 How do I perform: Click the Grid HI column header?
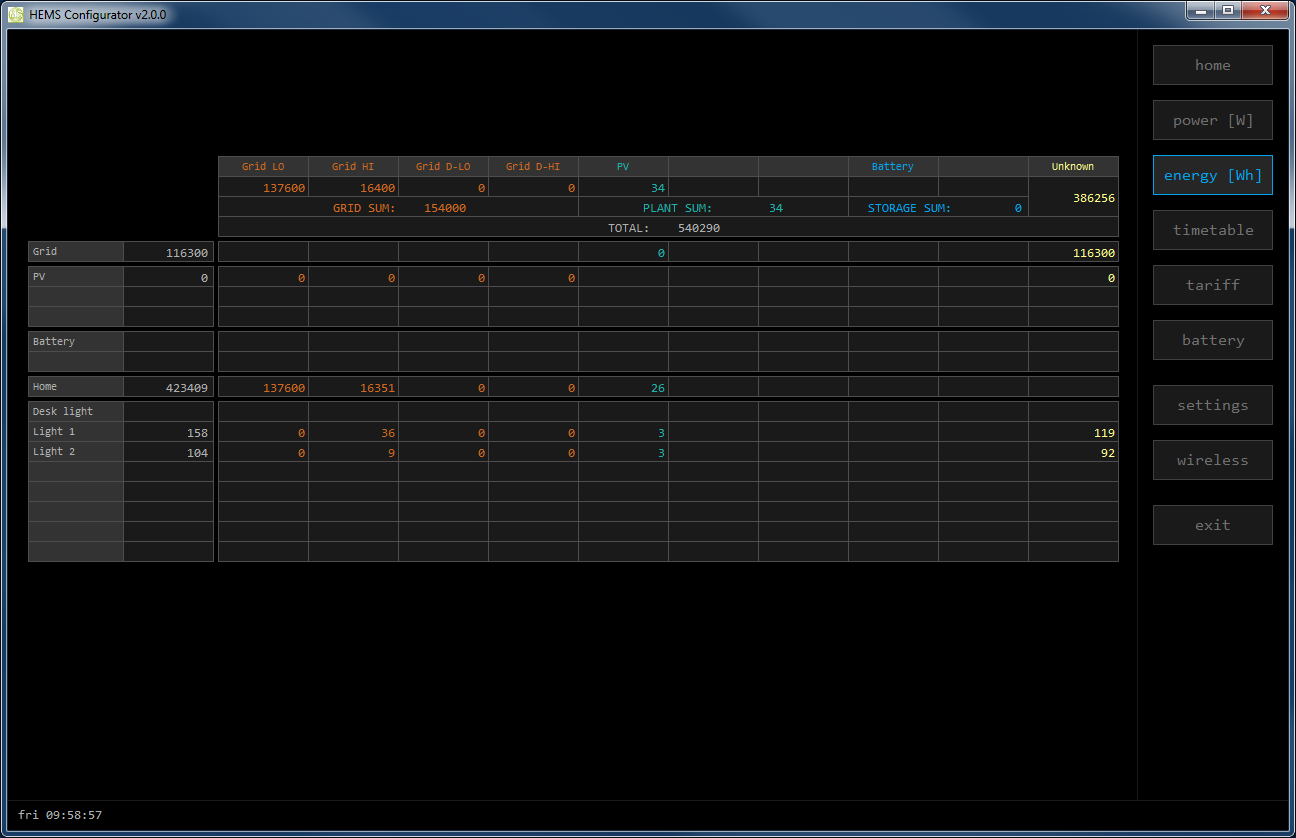click(353, 167)
